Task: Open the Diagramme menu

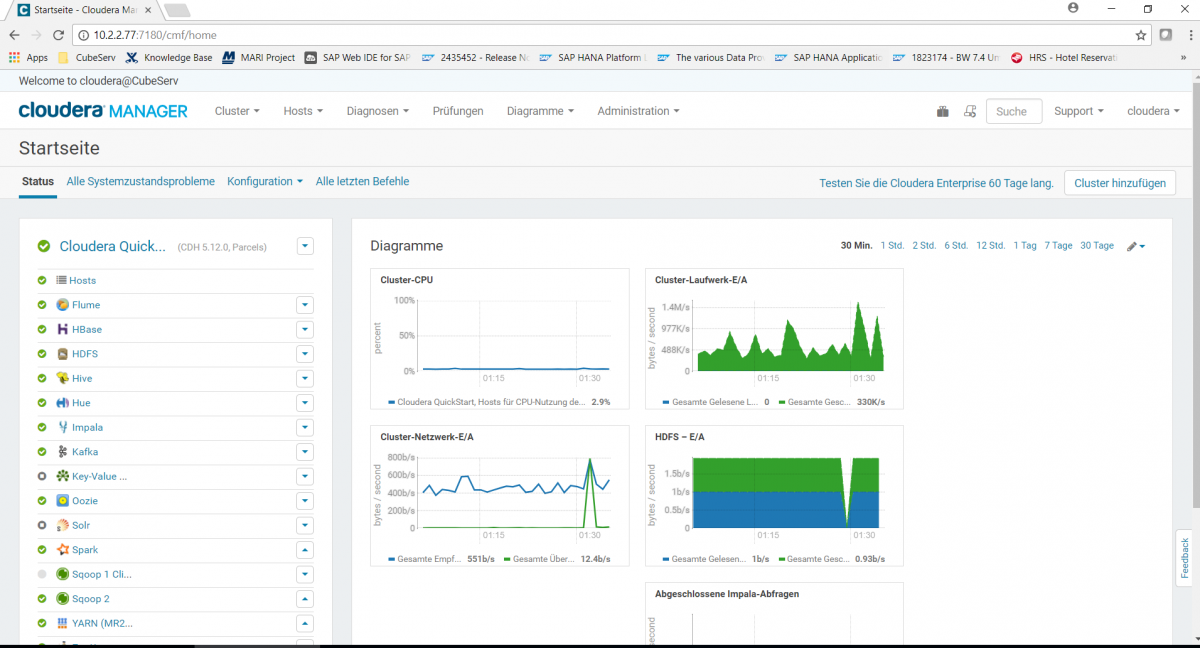Action: pyautogui.click(x=539, y=111)
